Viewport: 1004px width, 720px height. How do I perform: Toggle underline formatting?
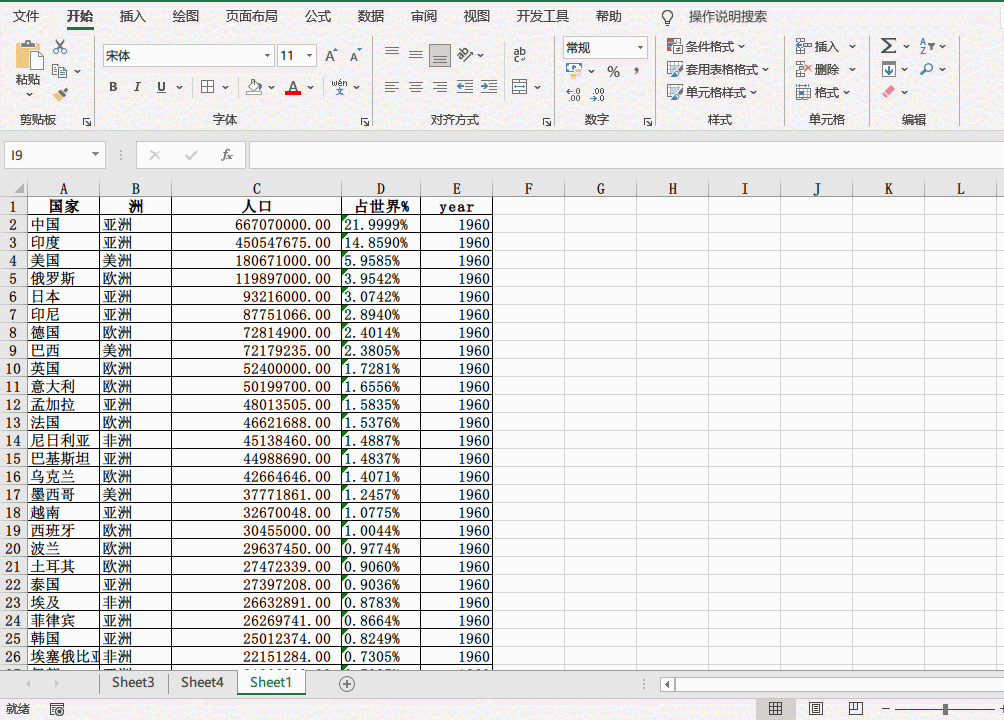[161, 86]
